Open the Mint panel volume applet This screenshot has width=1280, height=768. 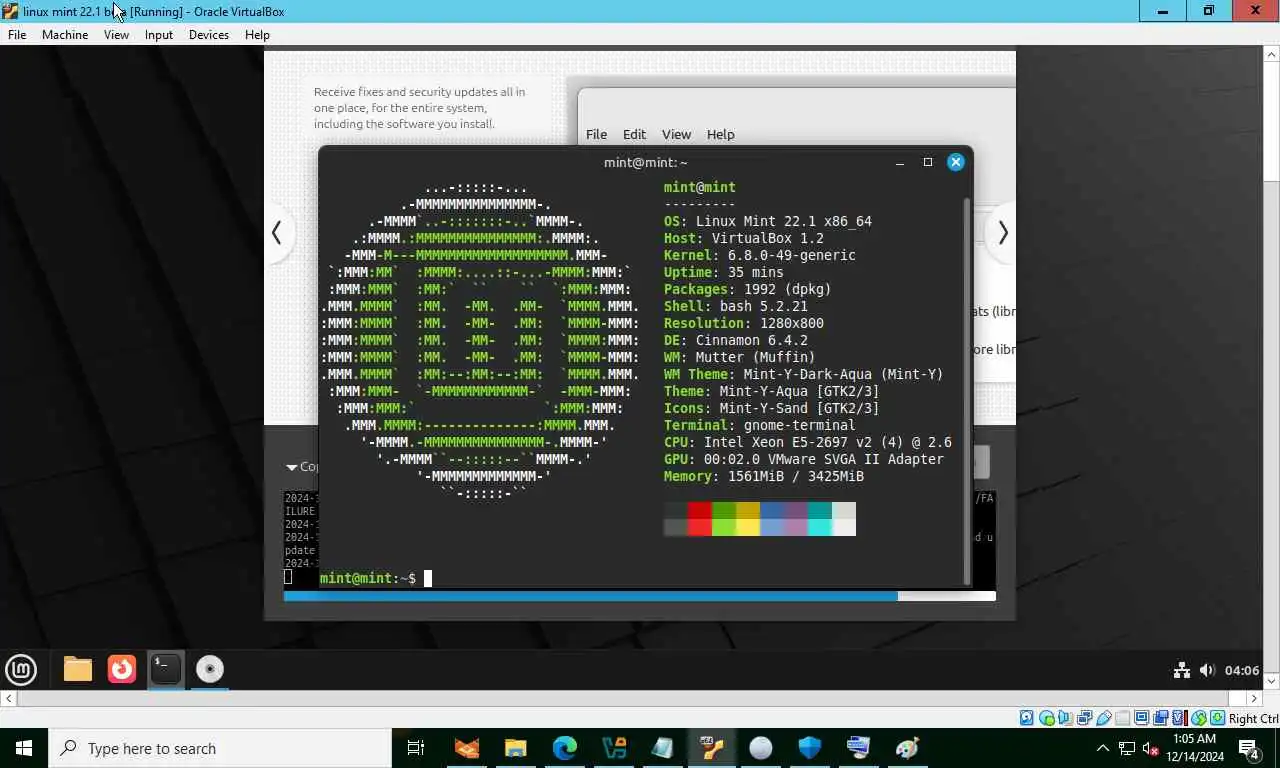click(x=1207, y=670)
